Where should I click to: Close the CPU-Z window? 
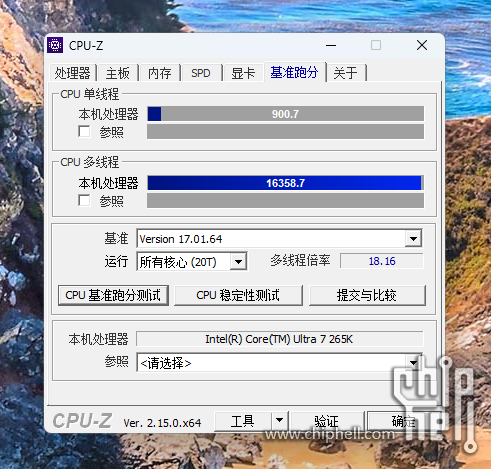click(x=422, y=45)
